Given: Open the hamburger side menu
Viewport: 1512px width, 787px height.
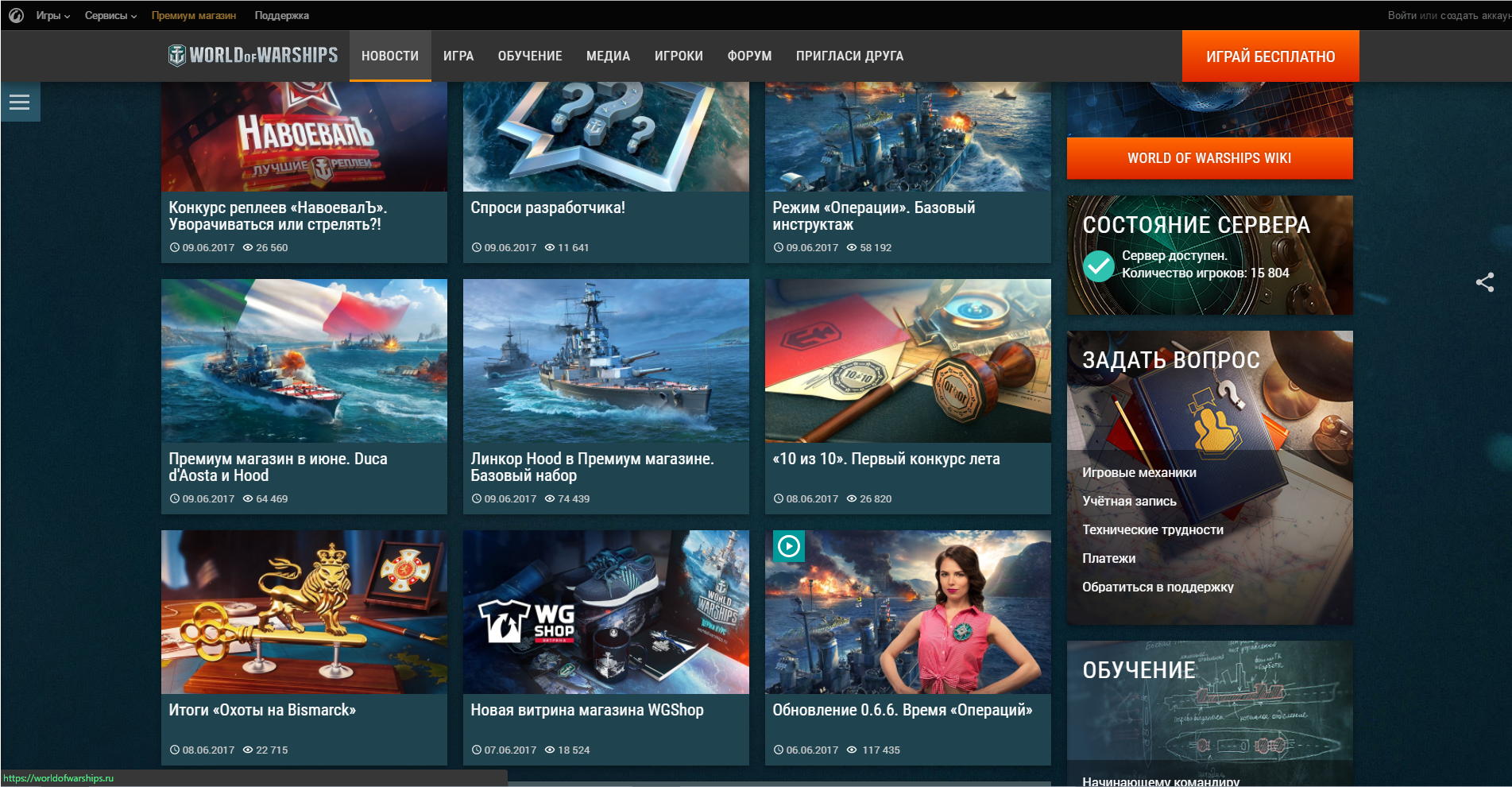Looking at the screenshot, I should tap(20, 102).
